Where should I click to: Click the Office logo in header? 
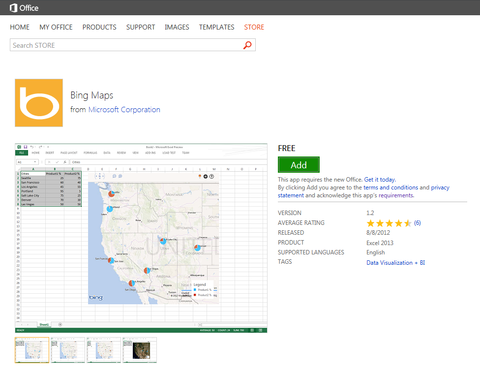point(24,8)
